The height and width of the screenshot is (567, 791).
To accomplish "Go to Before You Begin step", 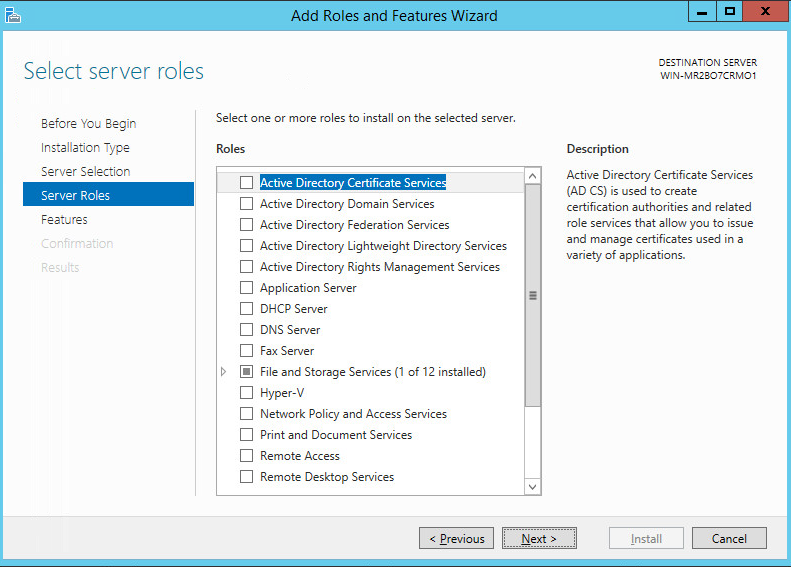I will click(88, 124).
